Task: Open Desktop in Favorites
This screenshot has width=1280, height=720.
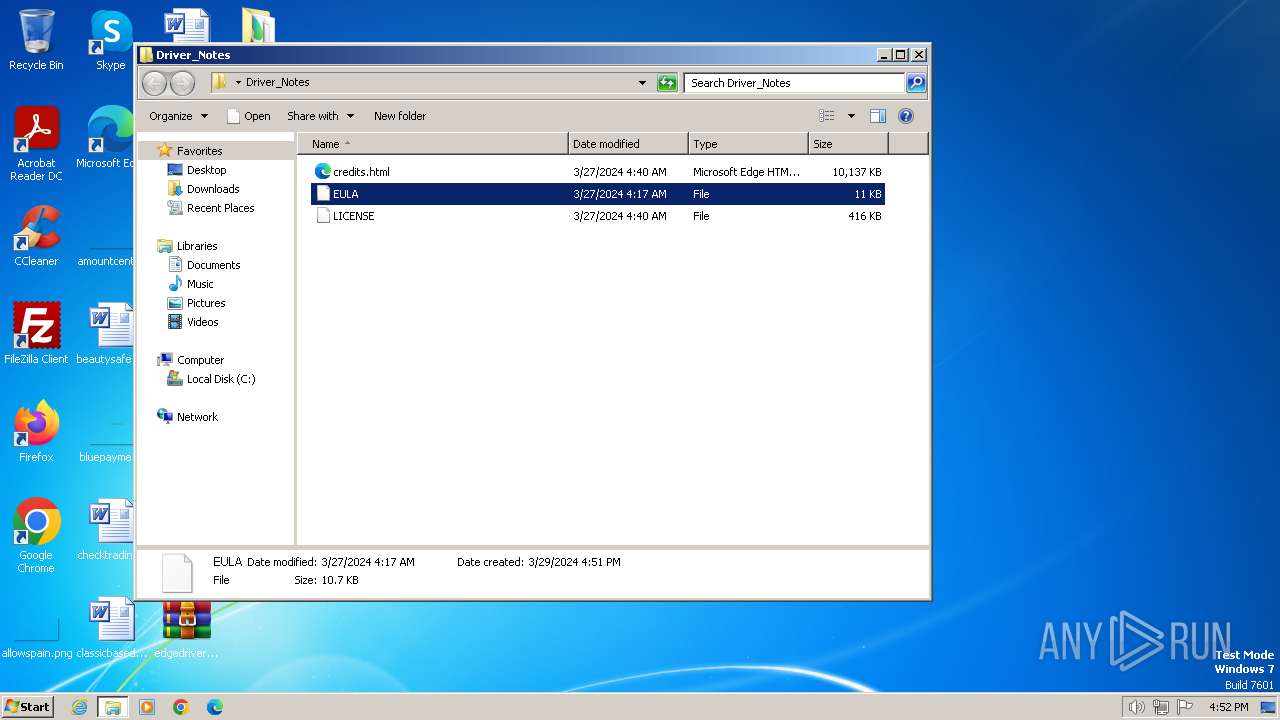Action: point(206,170)
